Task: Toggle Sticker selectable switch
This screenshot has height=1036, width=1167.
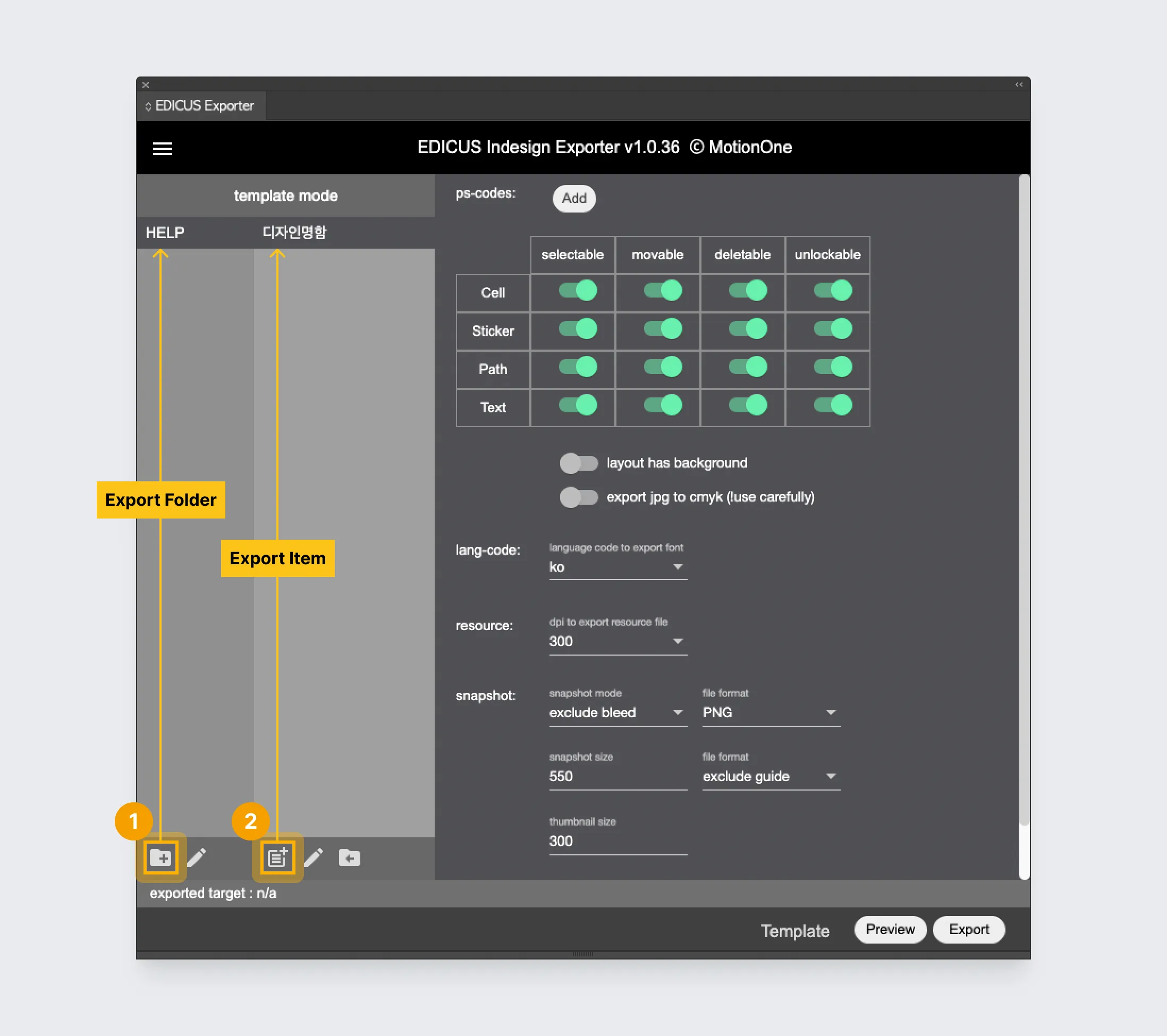Action: 578,329
